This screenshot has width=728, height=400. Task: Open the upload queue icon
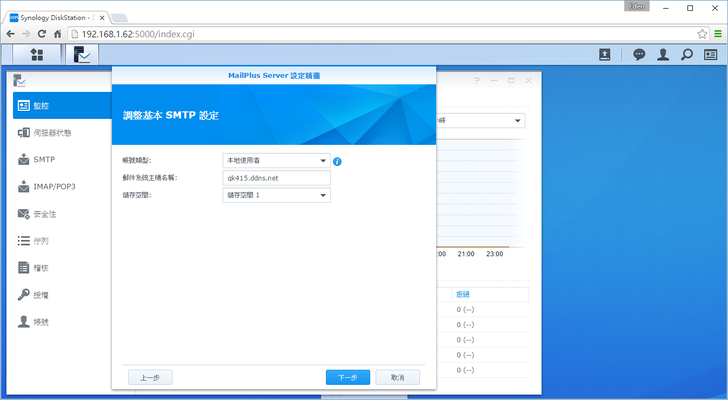[x=605, y=55]
